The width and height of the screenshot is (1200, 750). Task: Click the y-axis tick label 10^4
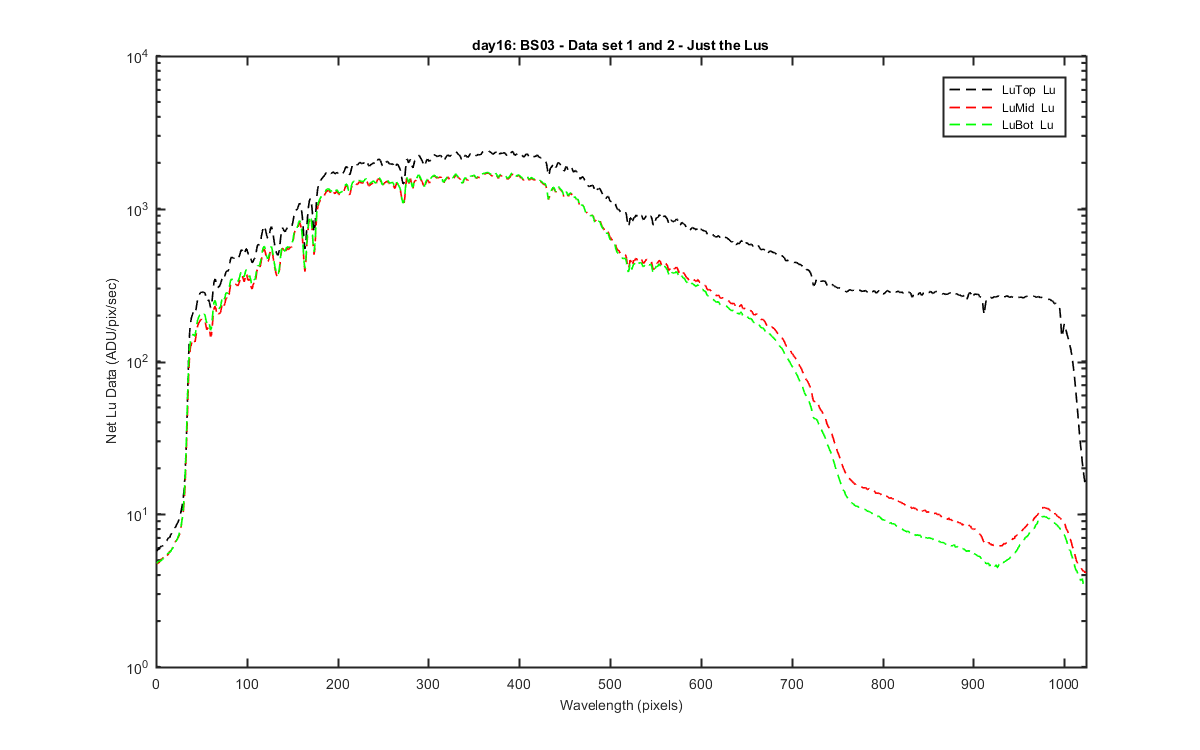(x=137, y=57)
